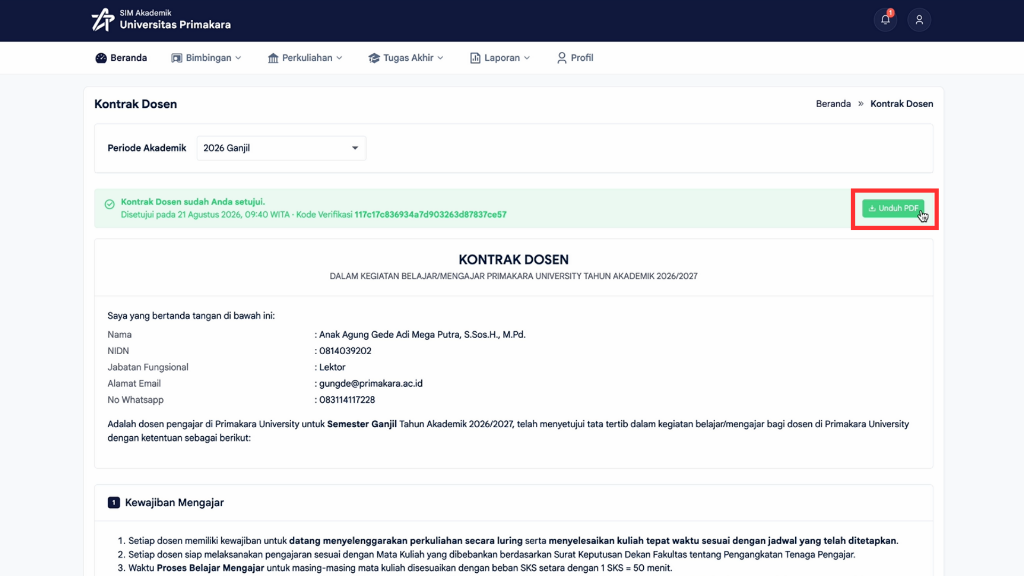This screenshot has height=576, width=1024.
Task: Click the KONTRAK DOSEN document title
Action: tap(513, 259)
